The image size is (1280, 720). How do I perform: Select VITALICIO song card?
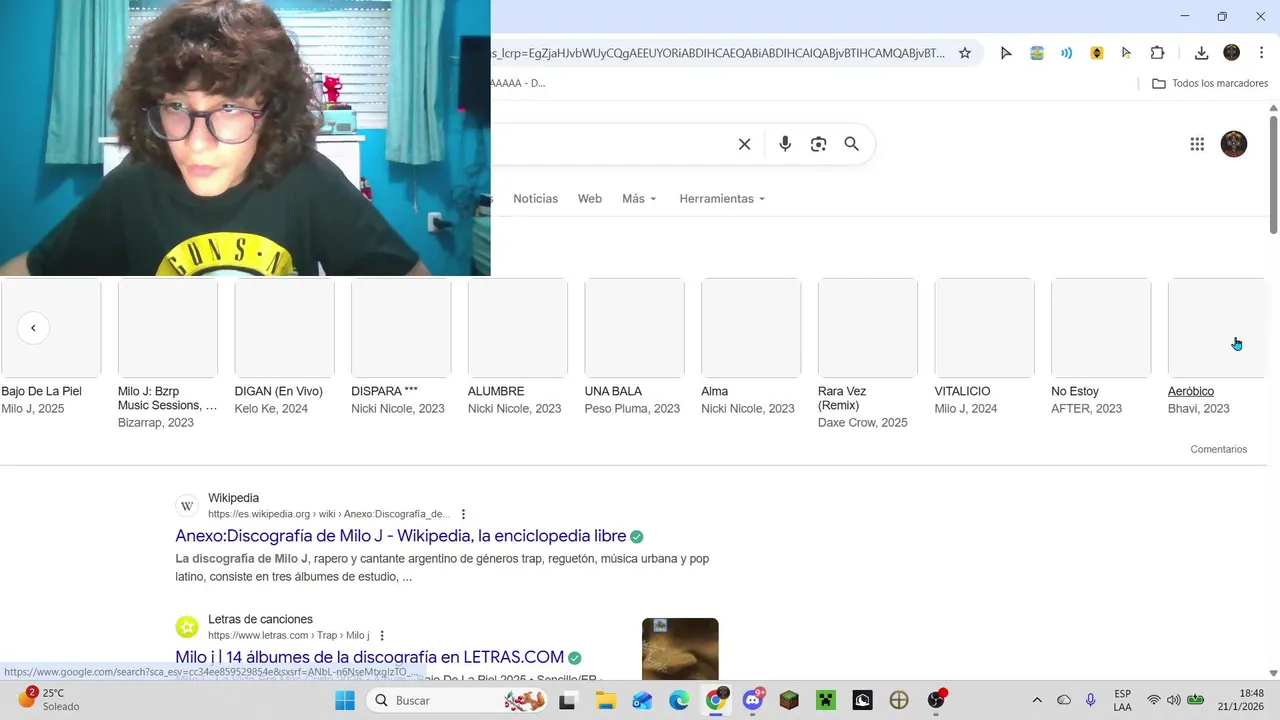985,346
